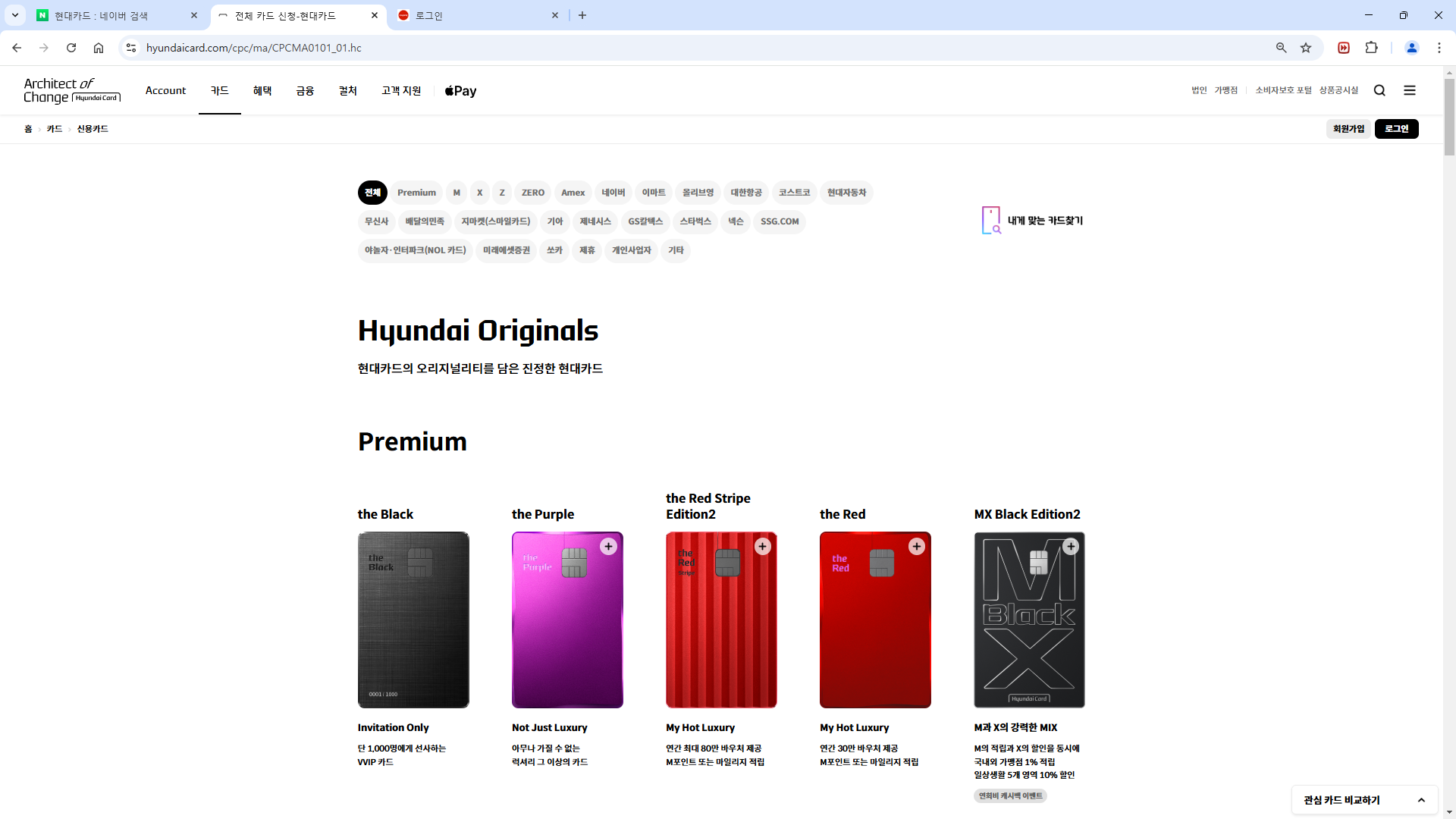
Task: Filter cards by 현대자동차
Action: 847,193
